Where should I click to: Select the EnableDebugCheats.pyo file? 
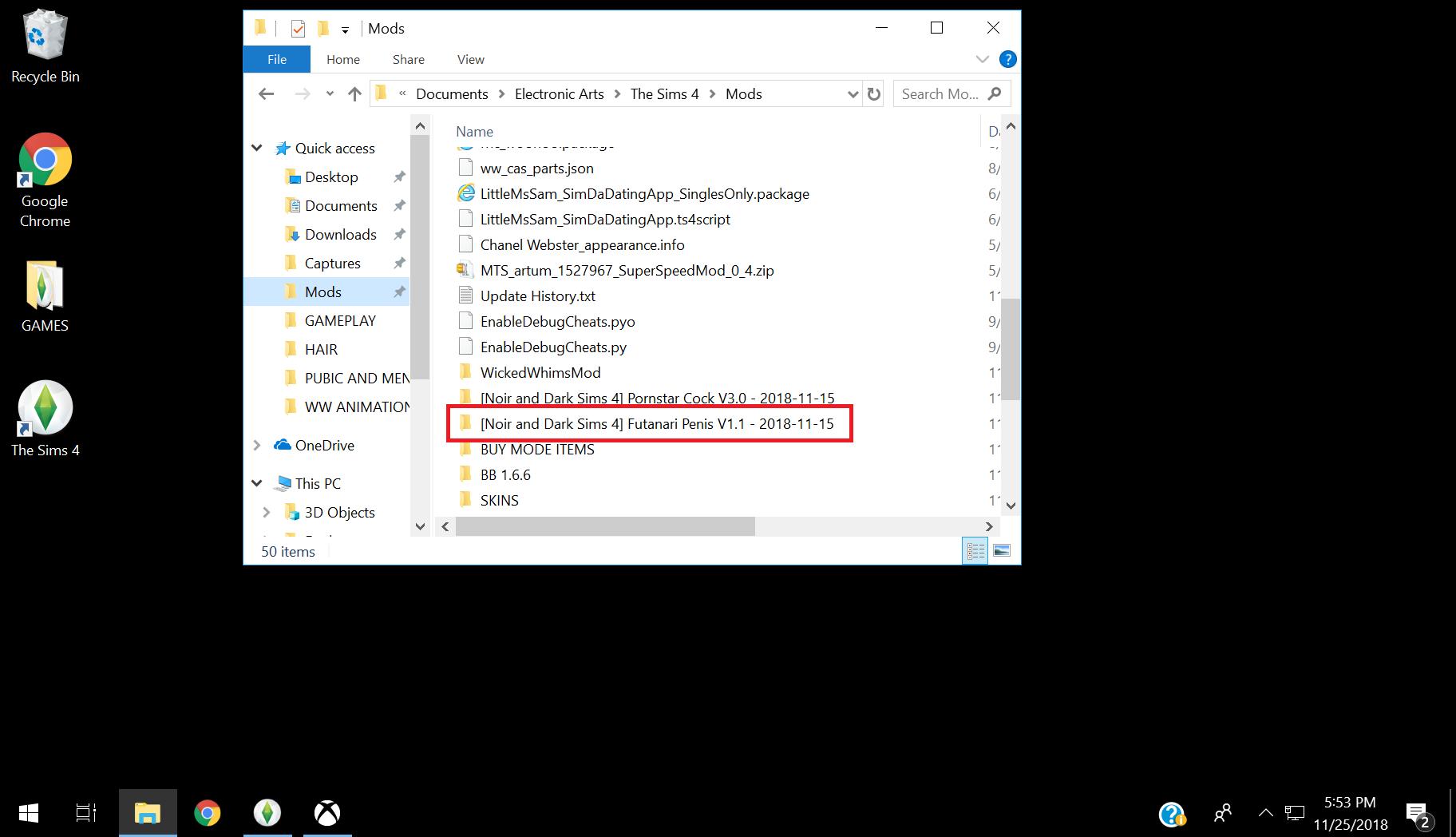(x=558, y=322)
